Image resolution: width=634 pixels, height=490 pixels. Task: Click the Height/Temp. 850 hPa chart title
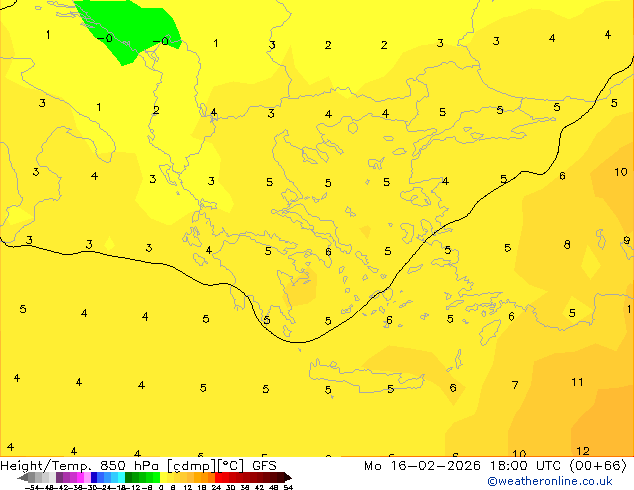[138, 465]
